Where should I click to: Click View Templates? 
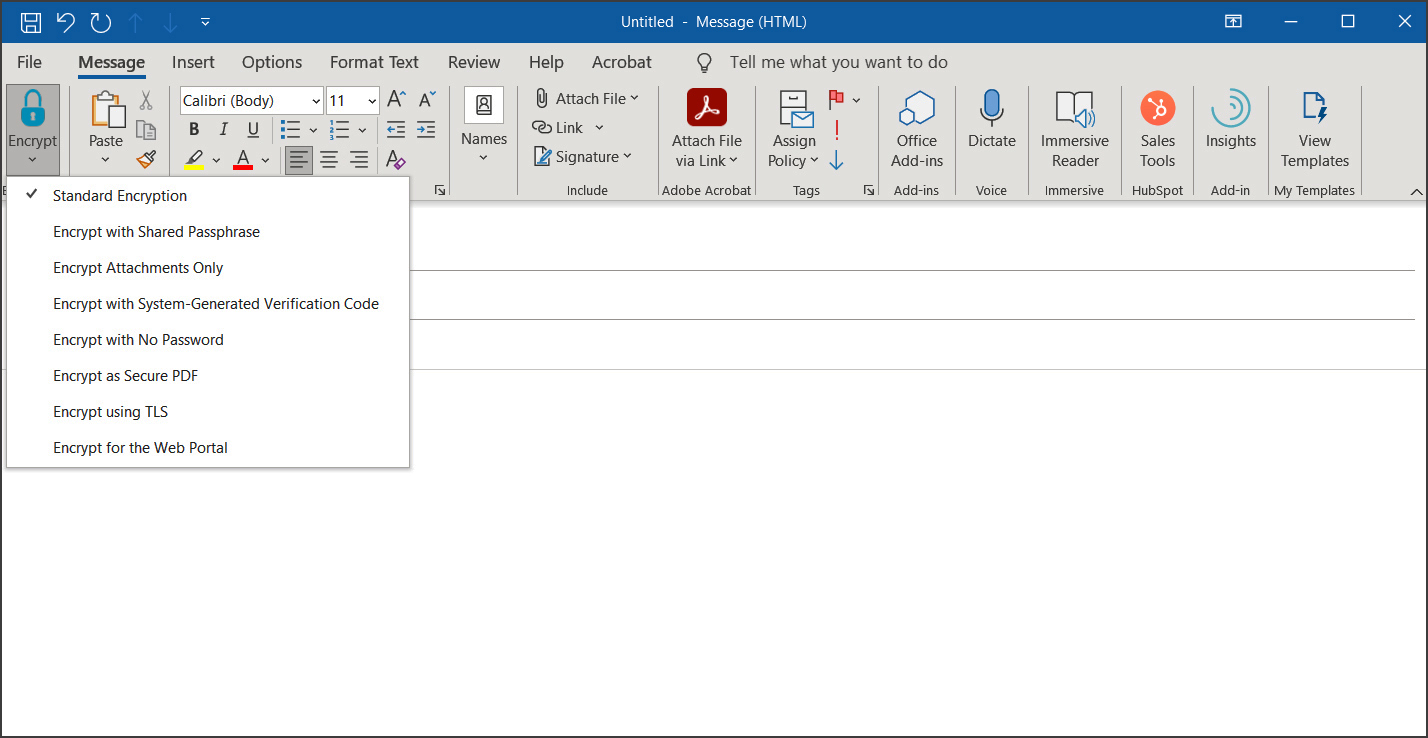pyautogui.click(x=1315, y=129)
